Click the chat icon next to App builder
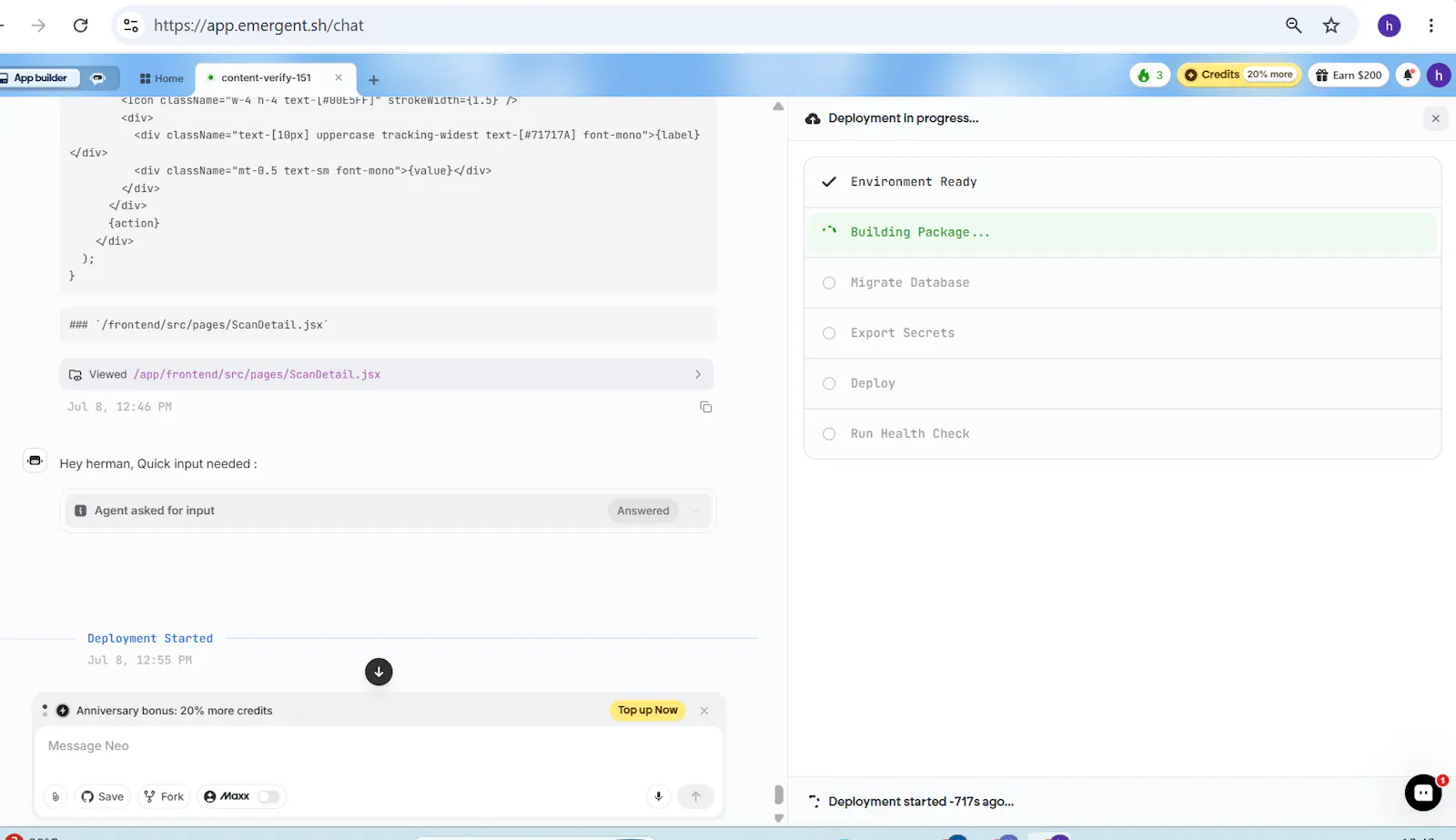Screen dimensions: 1456x840 (98, 78)
